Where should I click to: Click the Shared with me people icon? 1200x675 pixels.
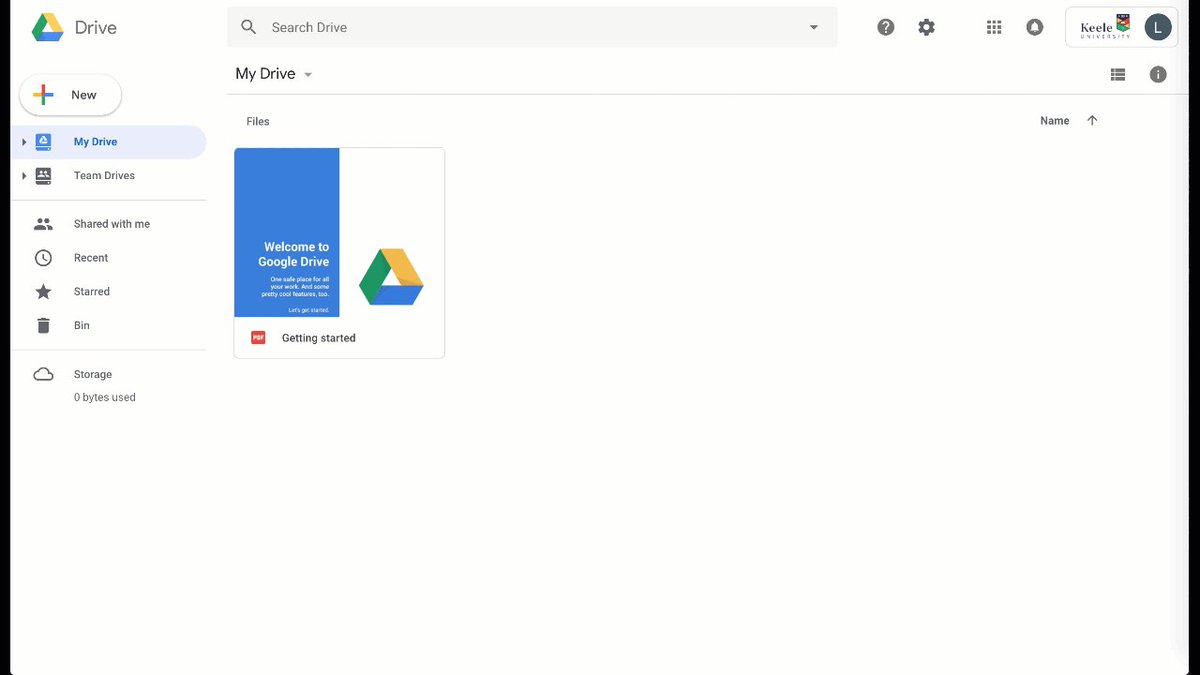click(43, 224)
